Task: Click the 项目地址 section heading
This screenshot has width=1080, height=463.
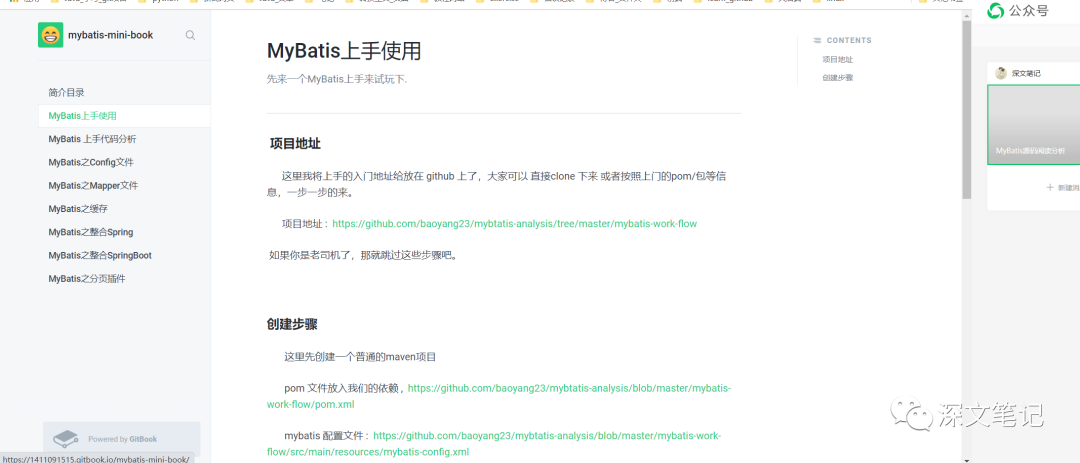Action: coord(295,144)
